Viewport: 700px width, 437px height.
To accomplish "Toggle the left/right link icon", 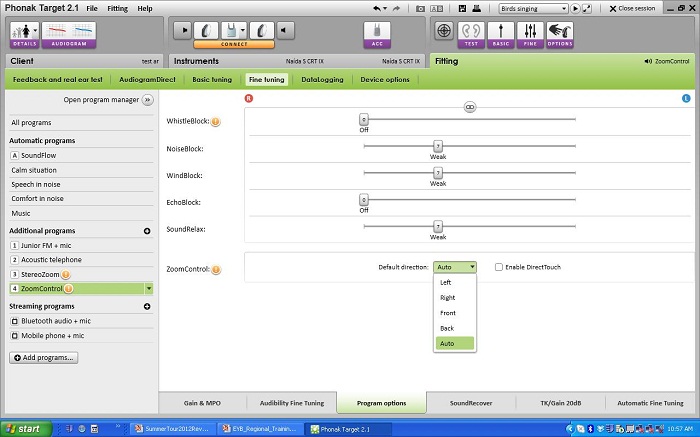I will click(x=470, y=107).
